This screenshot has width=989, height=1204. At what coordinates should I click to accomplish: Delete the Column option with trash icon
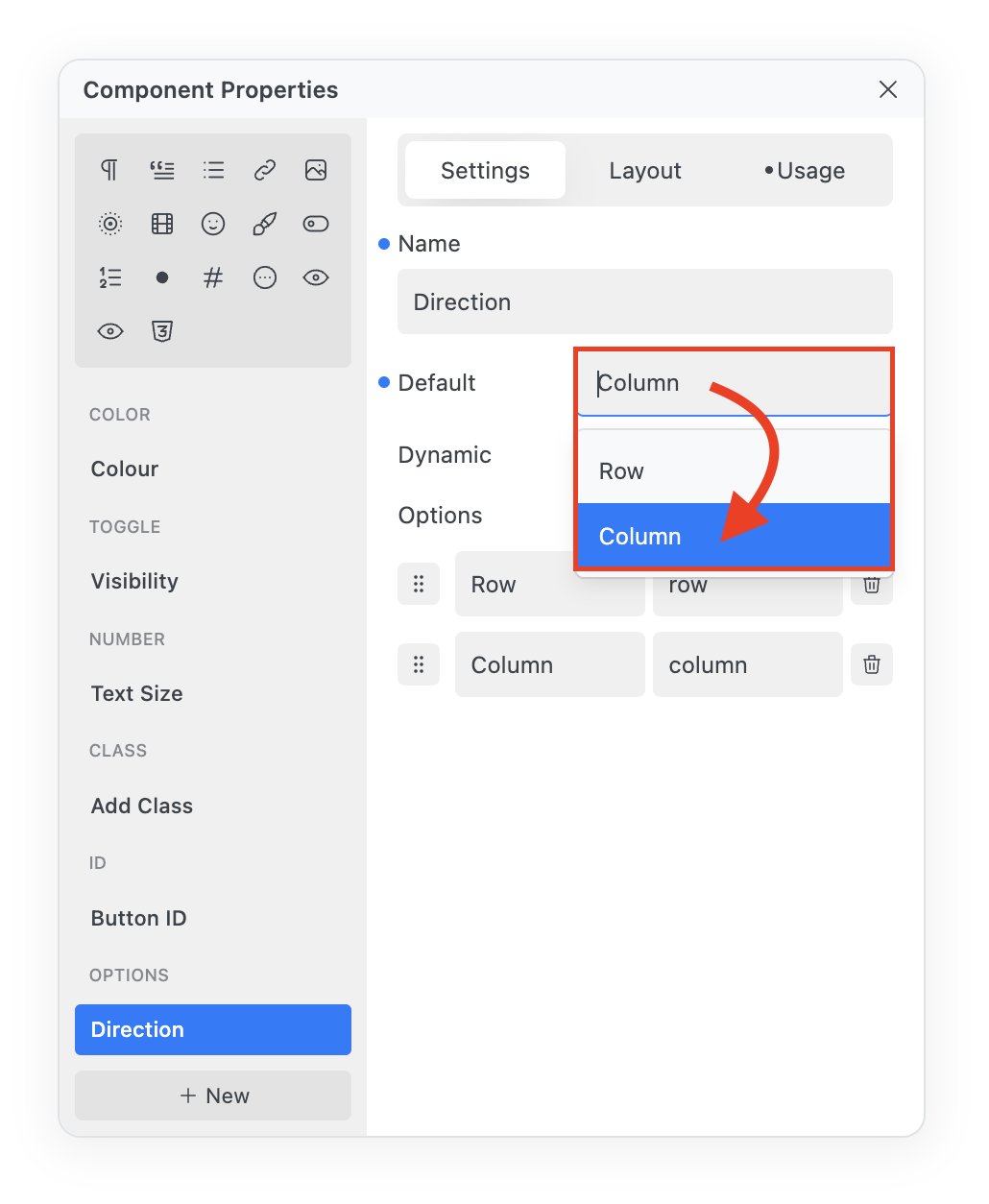coord(872,664)
